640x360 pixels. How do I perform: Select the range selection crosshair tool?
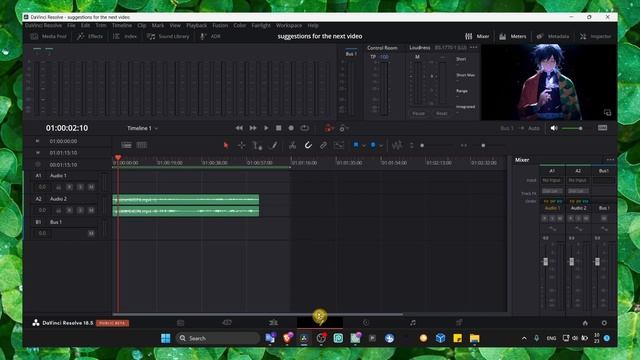242,145
